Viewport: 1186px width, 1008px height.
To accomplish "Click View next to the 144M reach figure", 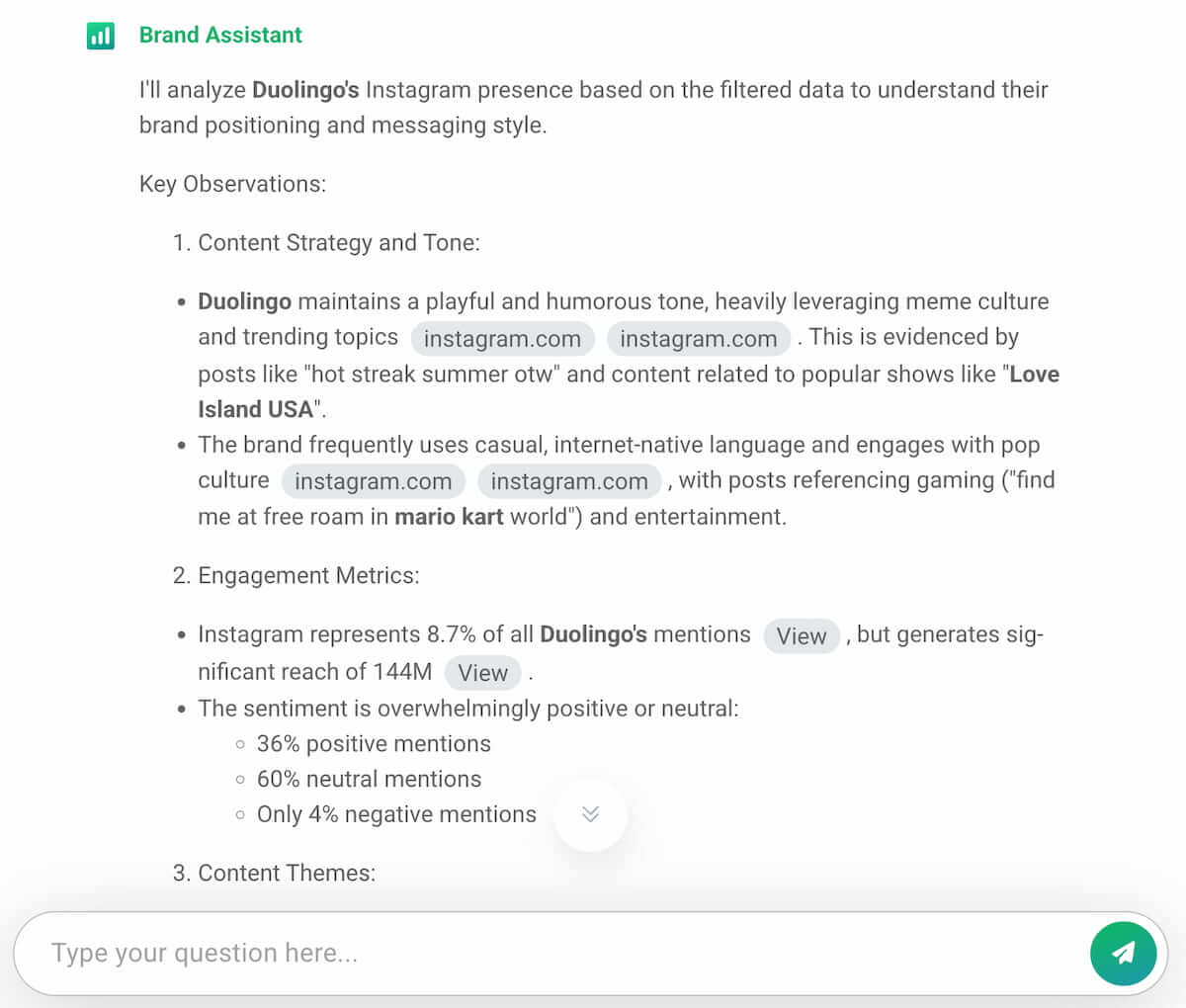I will pyautogui.click(x=482, y=673).
